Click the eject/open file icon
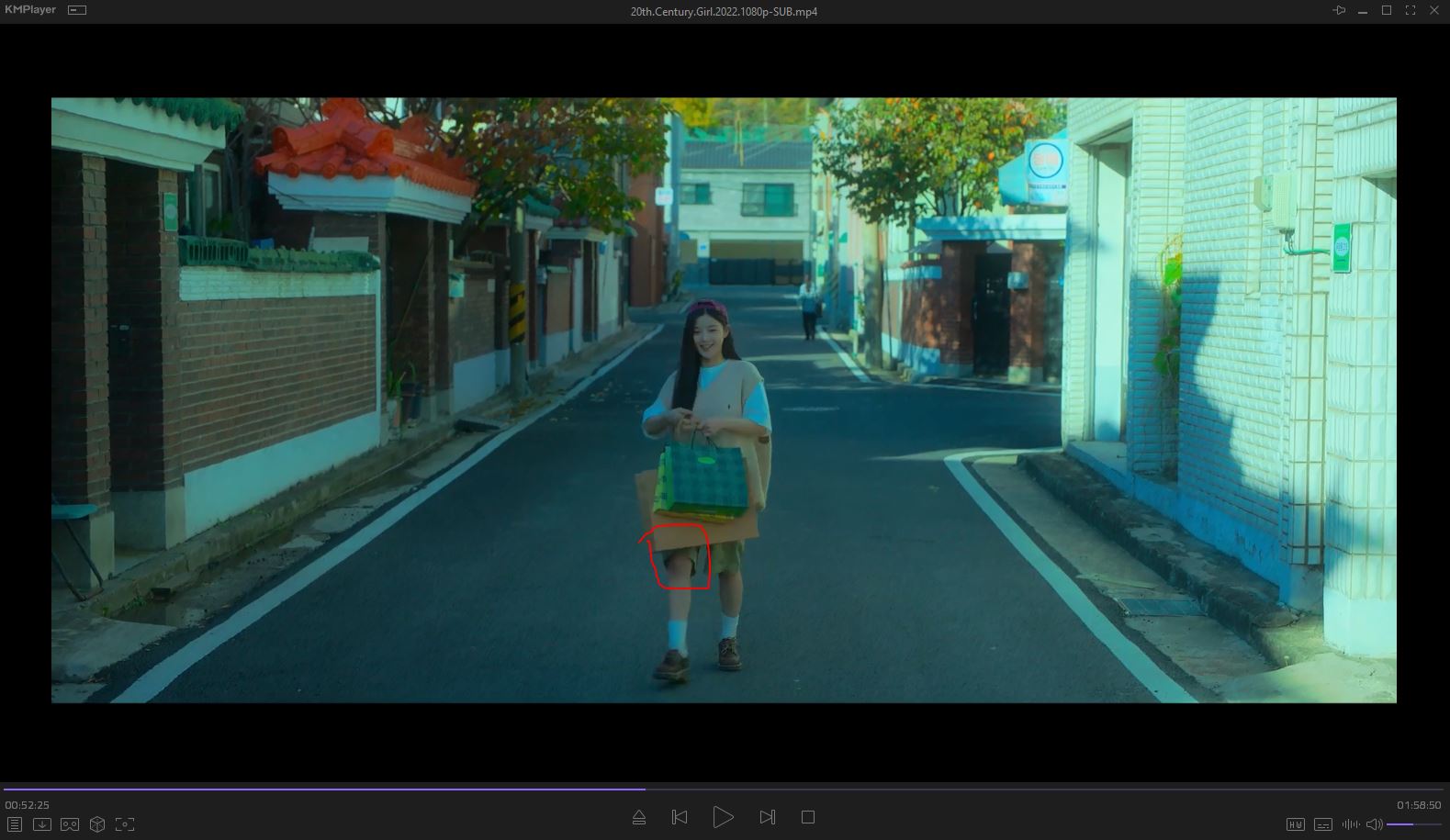The height and width of the screenshot is (840, 1450). [x=639, y=817]
